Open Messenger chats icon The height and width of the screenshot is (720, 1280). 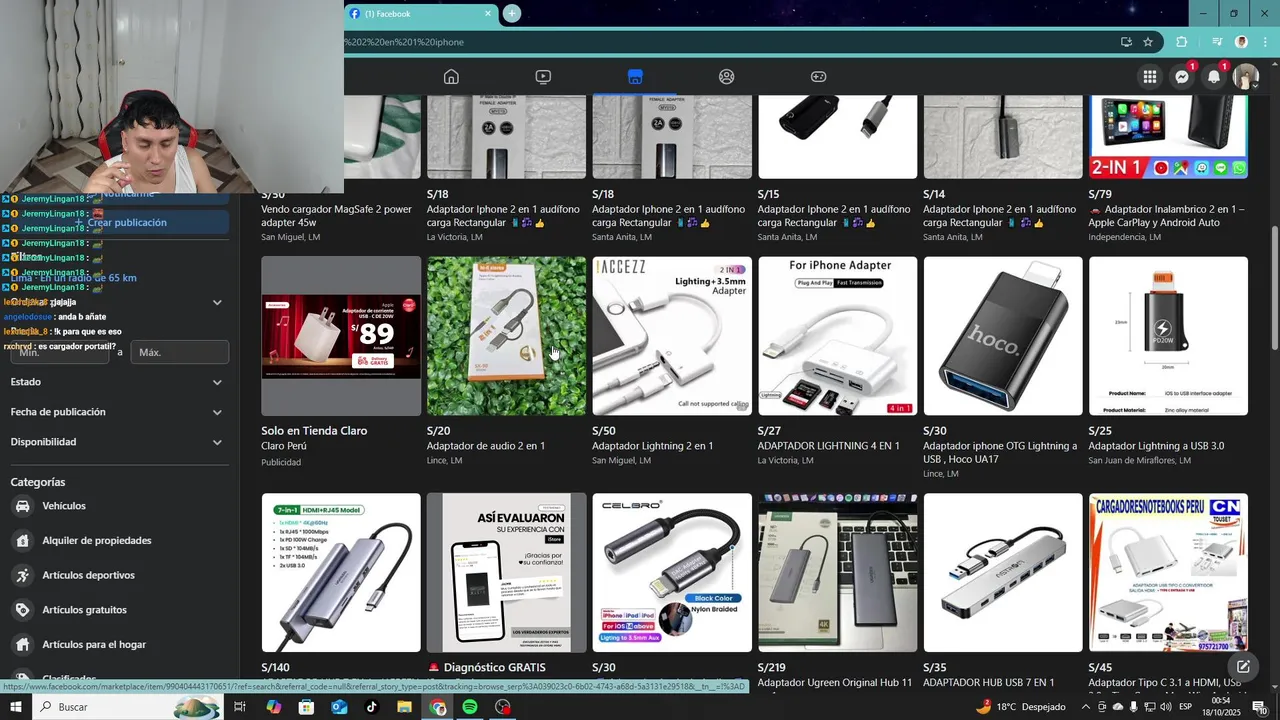(1182, 77)
